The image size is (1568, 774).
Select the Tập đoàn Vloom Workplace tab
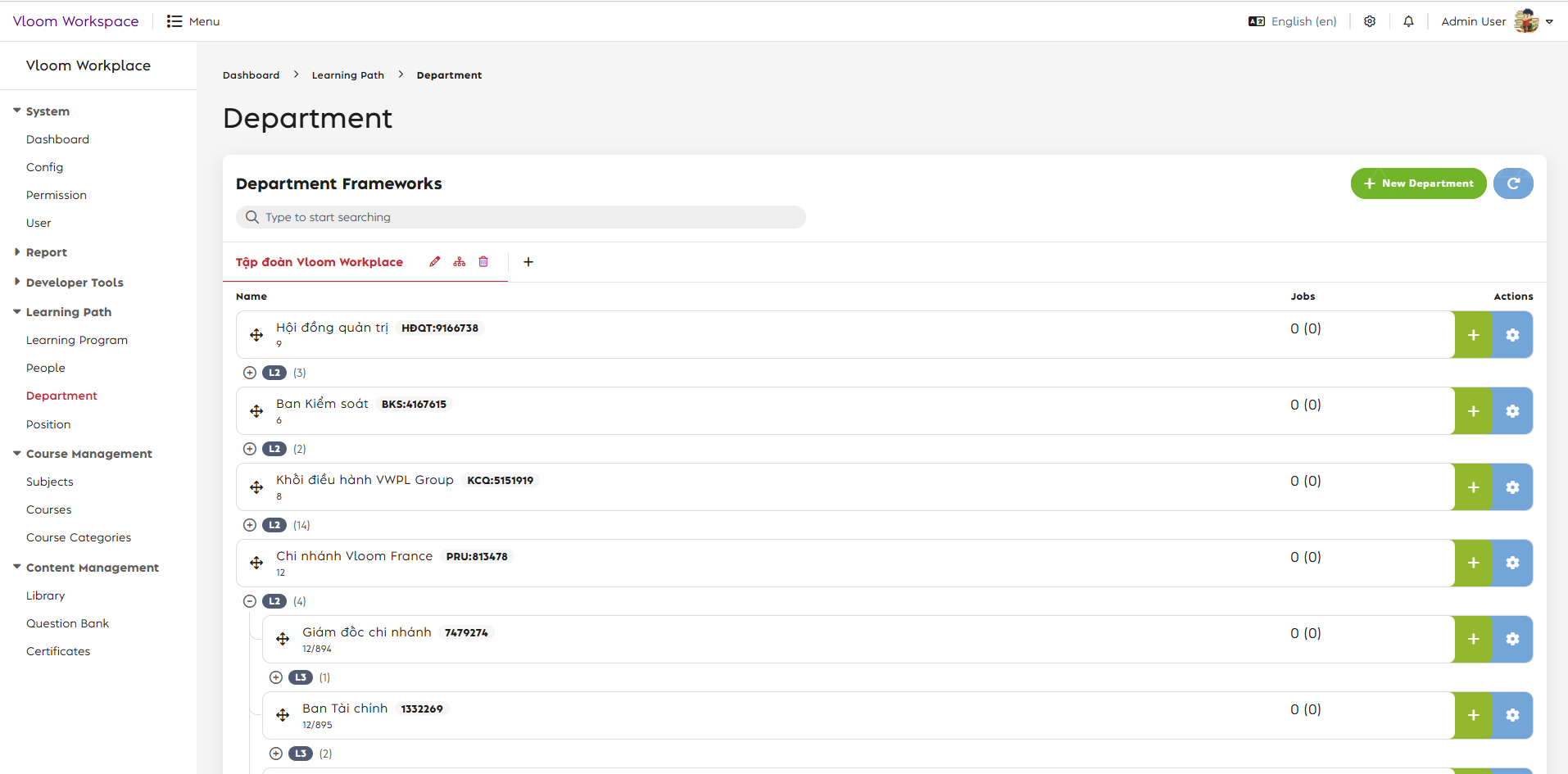(319, 262)
